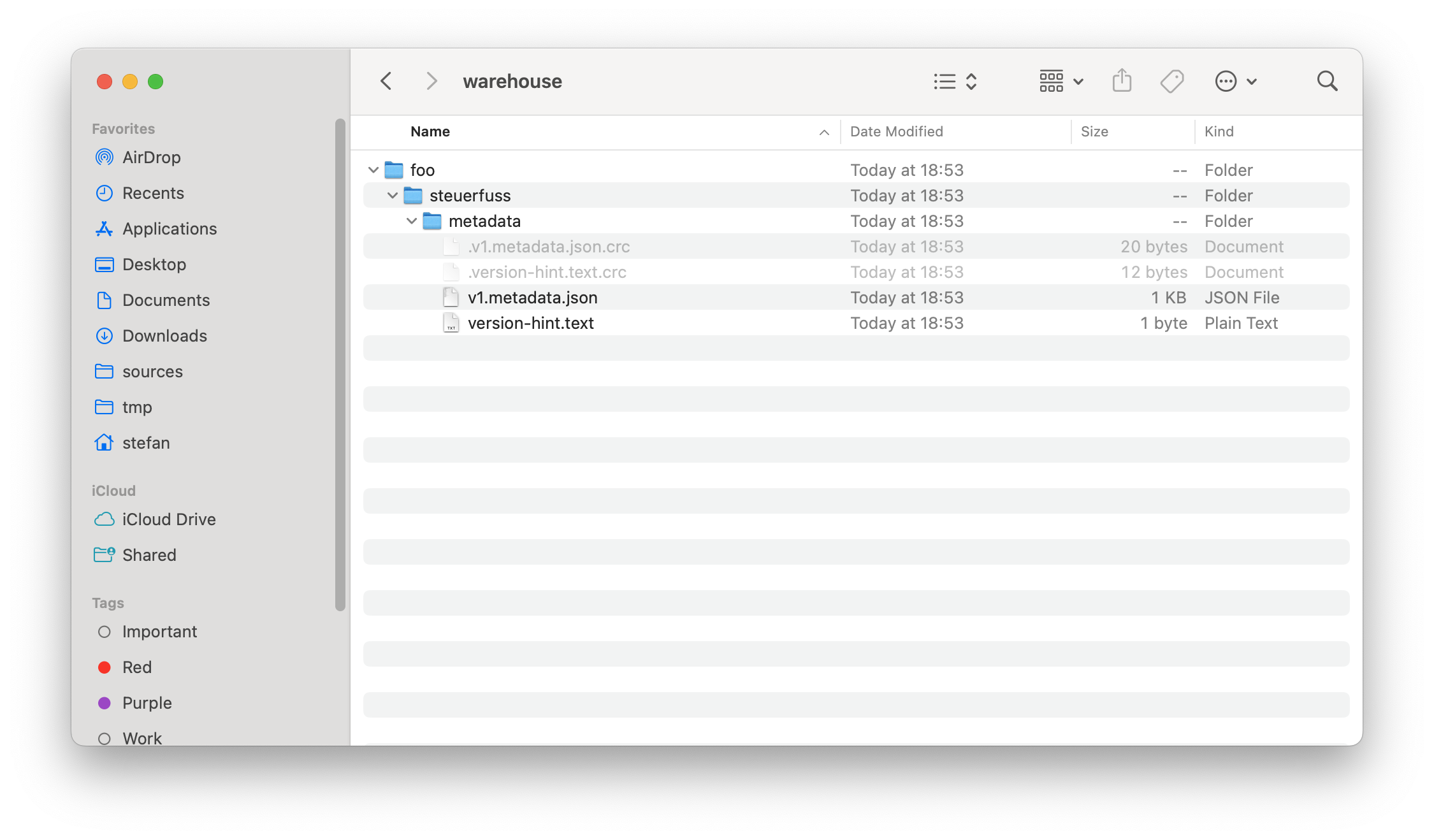This screenshot has width=1434, height=840.
Task: Click the back navigation arrow
Action: [386, 81]
